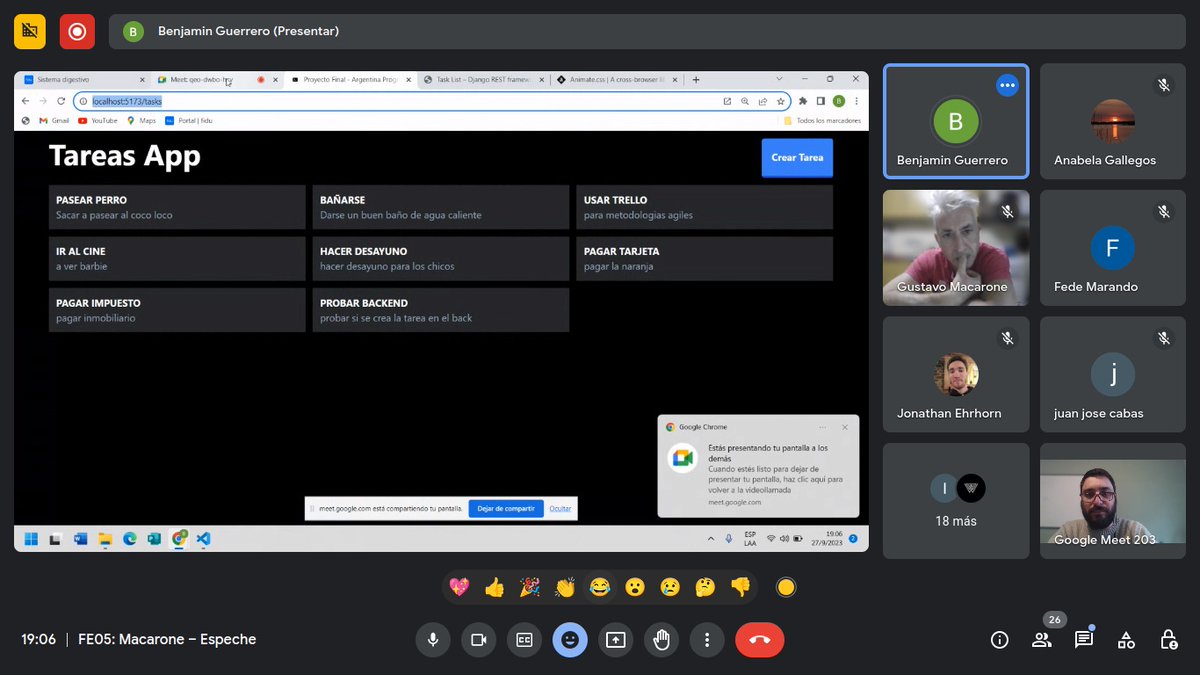The width and height of the screenshot is (1200, 675).
Task: Open the PROBAR BACKEND task card
Action: click(441, 310)
